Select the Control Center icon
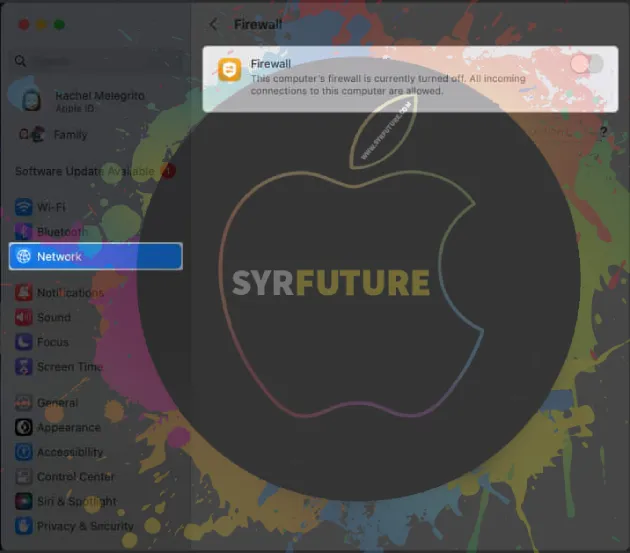This screenshot has height=553, width=630. point(24,477)
